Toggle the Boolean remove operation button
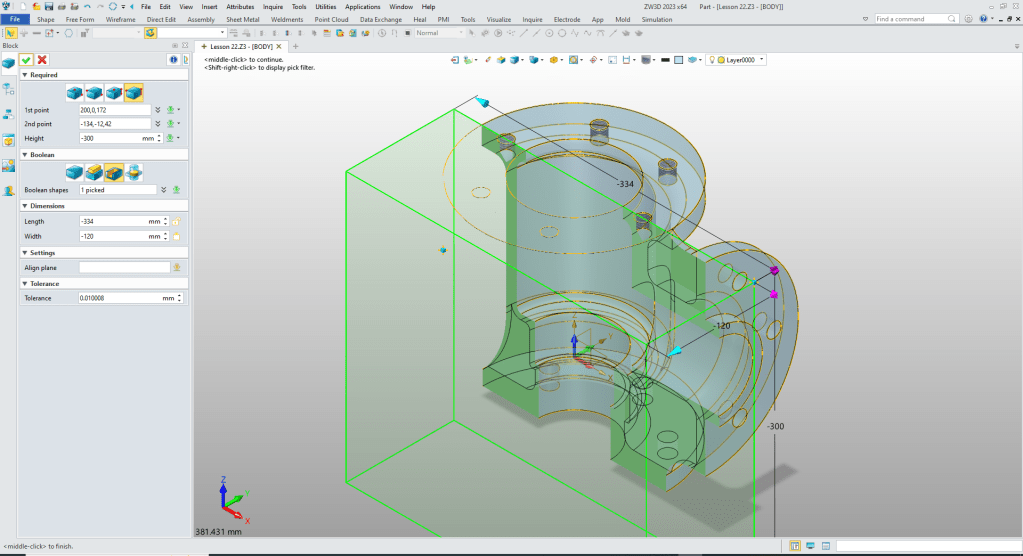Viewport: 1023px width, 556px height. coord(114,172)
